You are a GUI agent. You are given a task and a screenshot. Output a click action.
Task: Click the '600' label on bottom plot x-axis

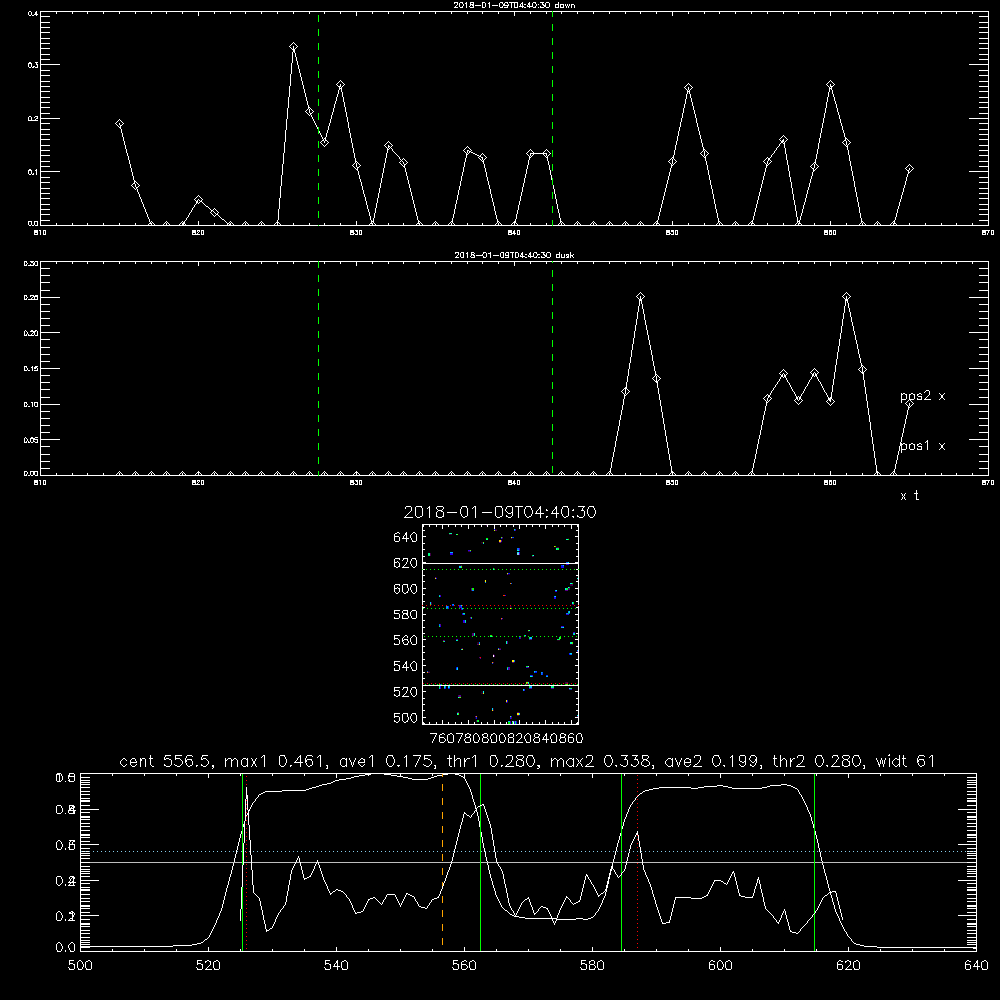720,966
